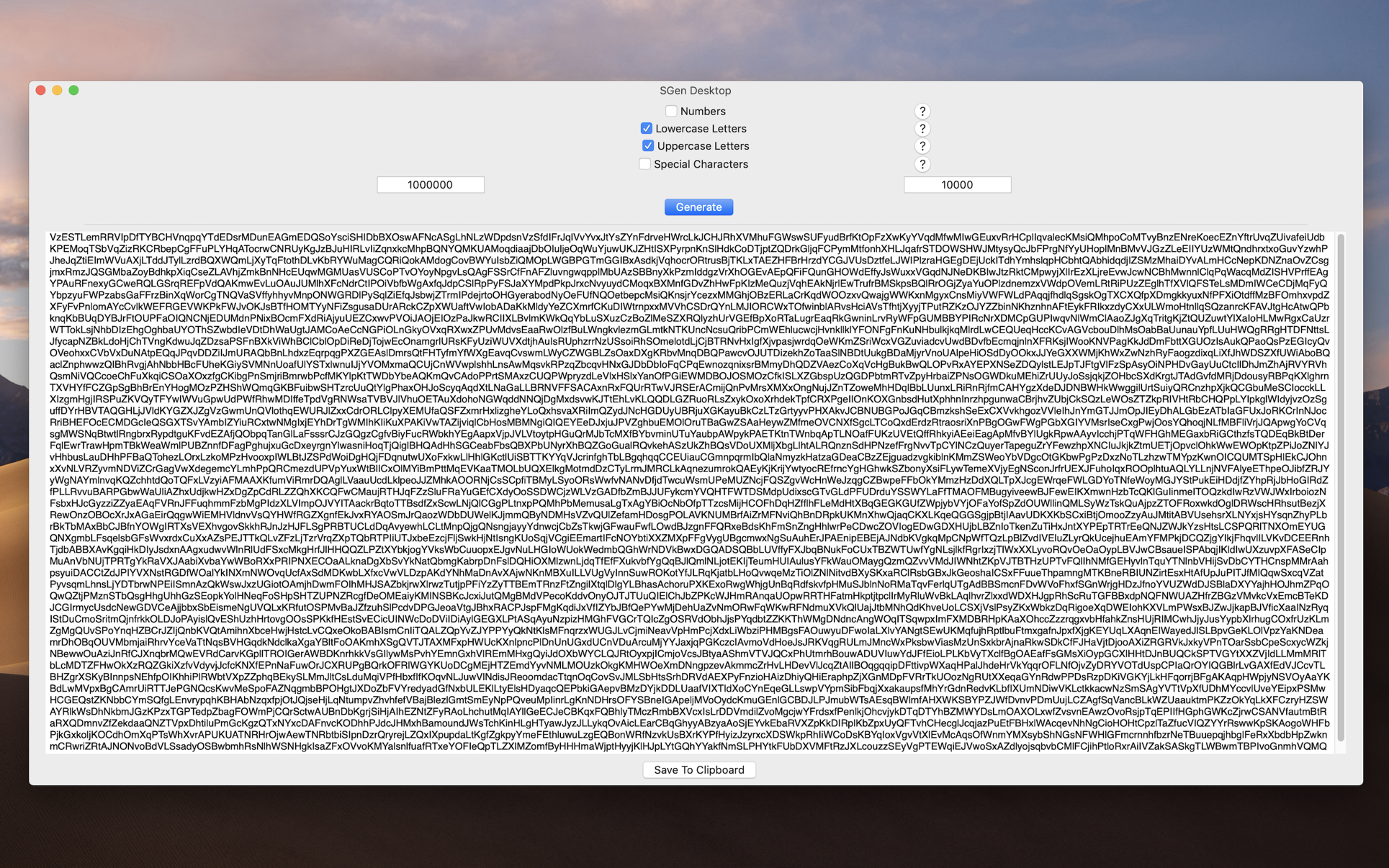1389x868 pixels.
Task: Open help for Uppercase Letters option
Action: [x=922, y=146]
